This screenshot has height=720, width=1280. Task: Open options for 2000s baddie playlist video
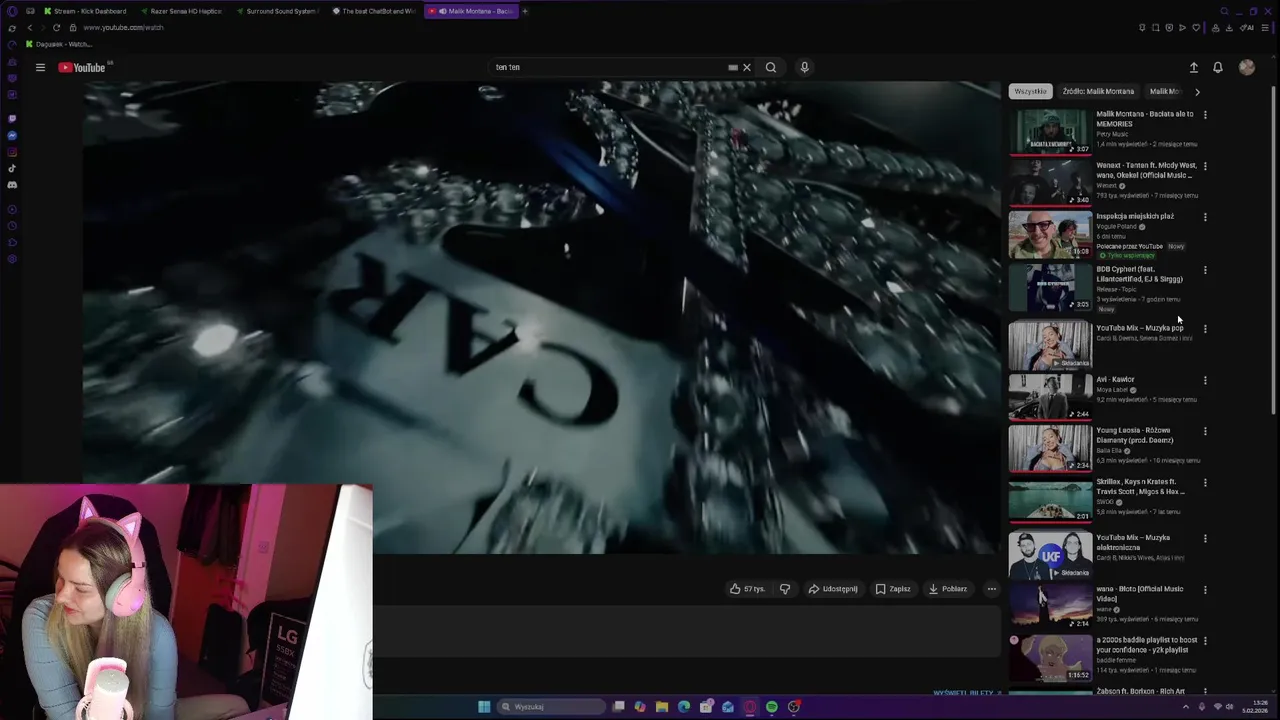[x=1205, y=641]
